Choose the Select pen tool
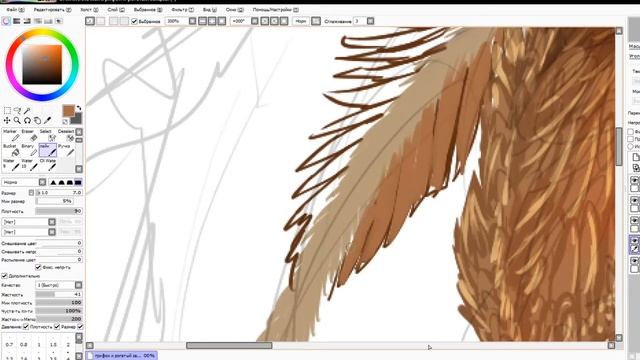Image resolution: width=640 pixels, height=360 pixels. coord(48,136)
